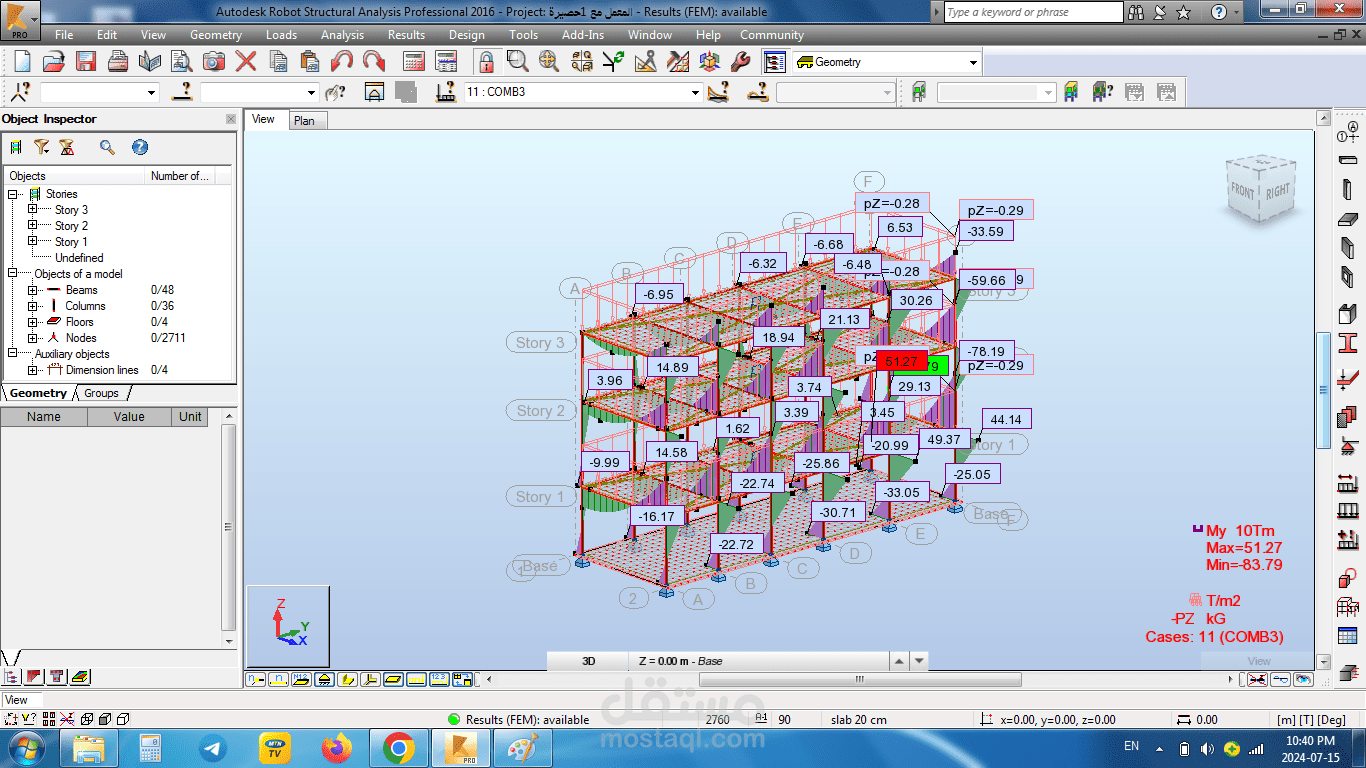Click the Results (FEM): available status

pyautogui.click(x=519, y=720)
